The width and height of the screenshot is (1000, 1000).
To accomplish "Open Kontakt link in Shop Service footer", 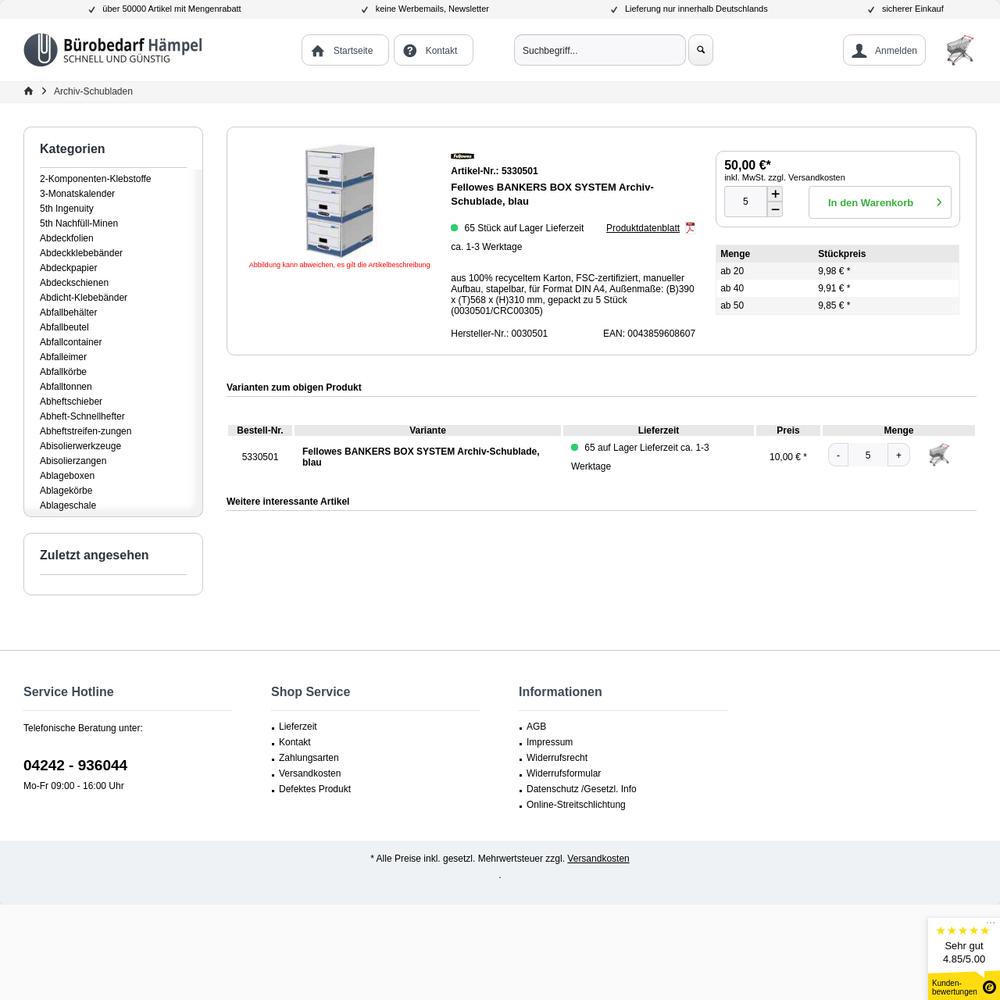I will (x=295, y=742).
